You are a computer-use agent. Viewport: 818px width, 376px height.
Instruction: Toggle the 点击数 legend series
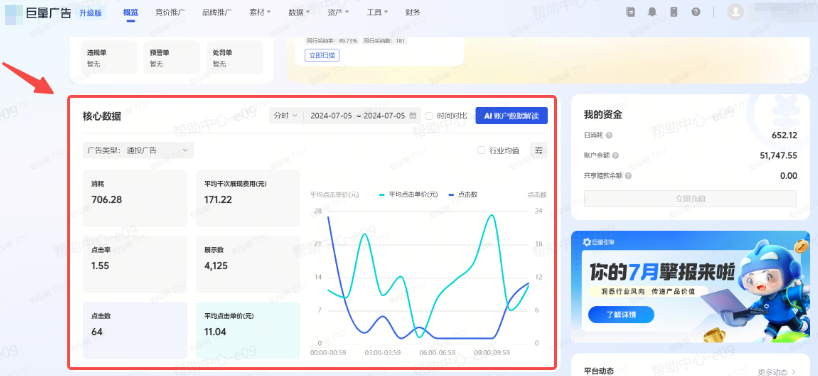tap(463, 194)
